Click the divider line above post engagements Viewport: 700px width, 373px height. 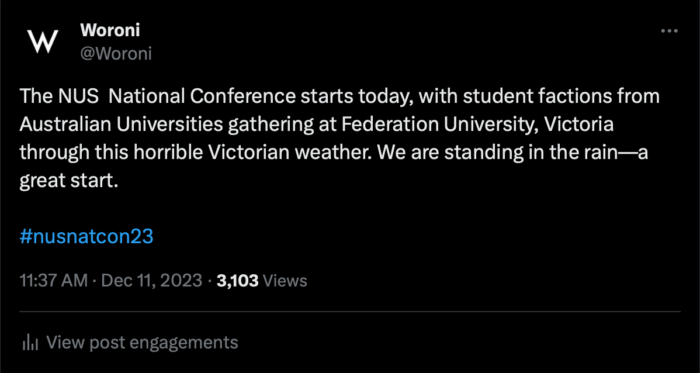pos(350,311)
